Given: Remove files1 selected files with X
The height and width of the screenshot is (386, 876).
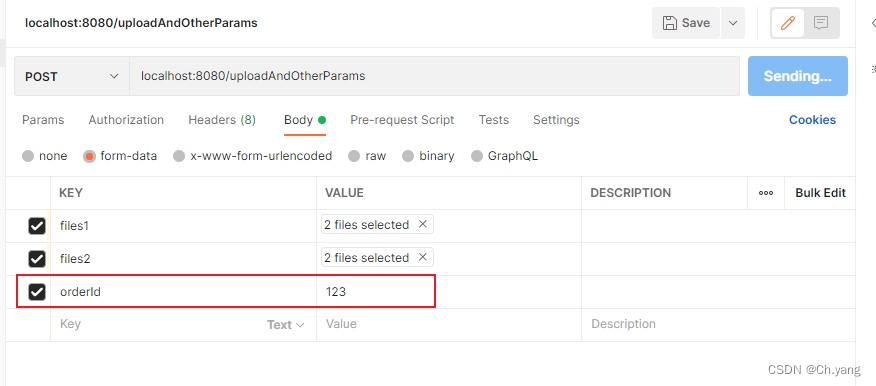Looking at the screenshot, I should 423,224.
